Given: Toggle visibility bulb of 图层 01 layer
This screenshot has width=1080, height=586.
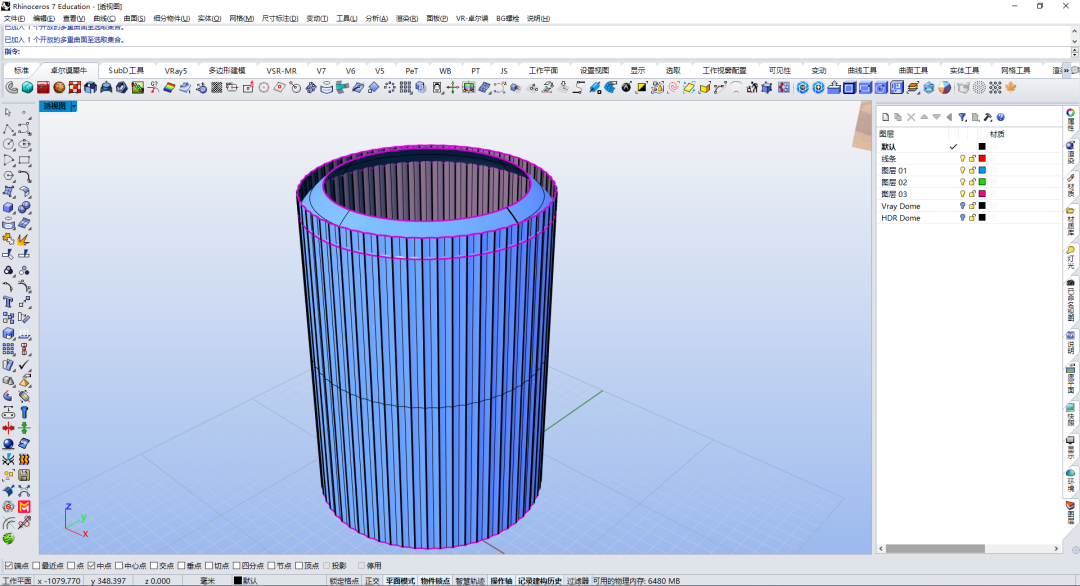Looking at the screenshot, I should point(962,170).
